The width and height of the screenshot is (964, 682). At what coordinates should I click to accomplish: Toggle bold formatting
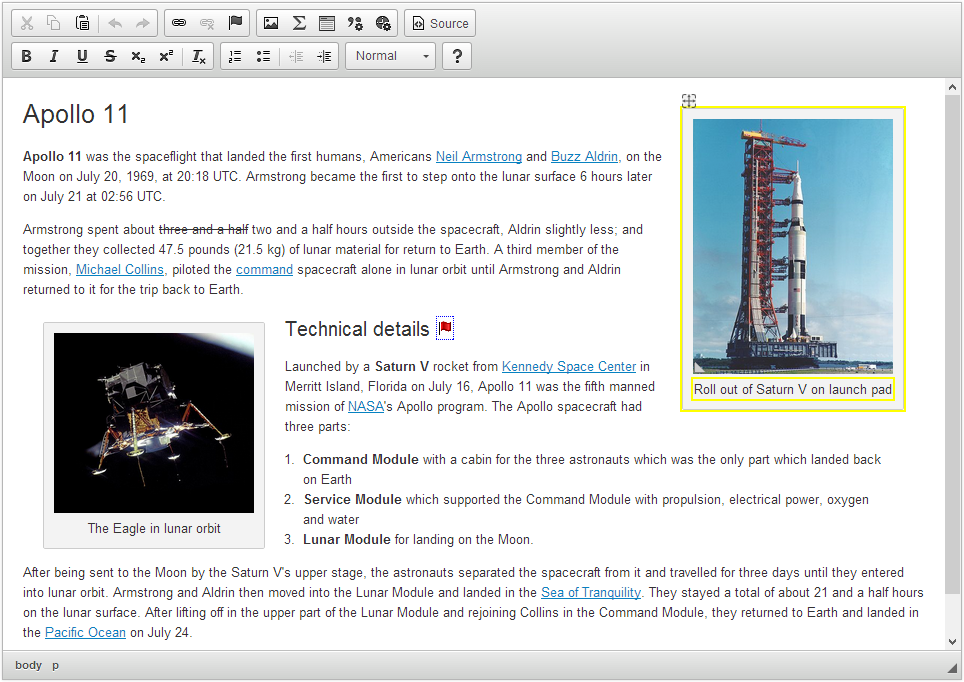point(26,56)
